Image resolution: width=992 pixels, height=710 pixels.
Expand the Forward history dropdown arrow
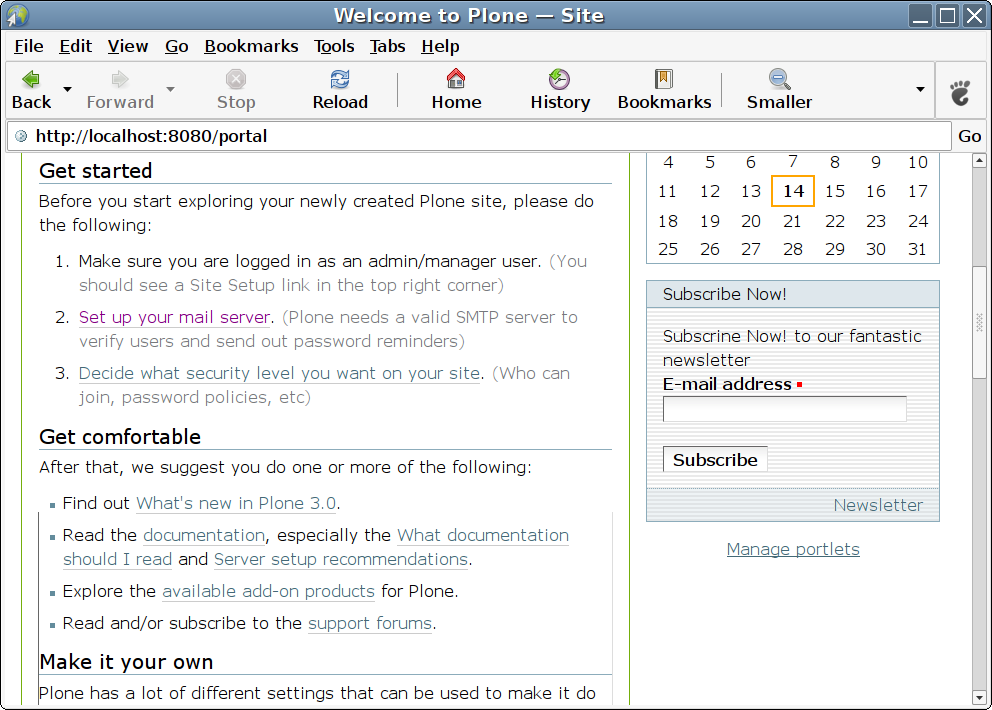170,89
